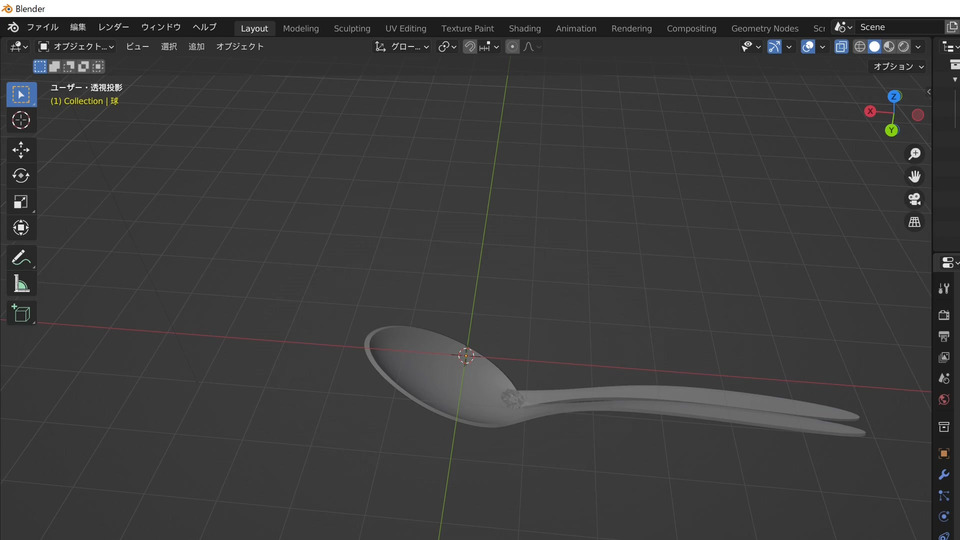The width and height of the screenshot is (960, 540).
Task: Click the Y axis on navigation gizmo
Action: (891, 130)
